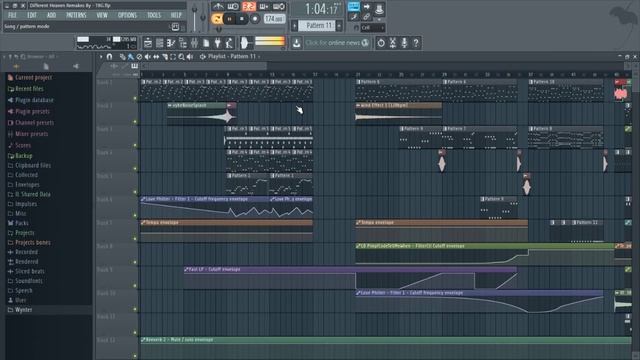Click the 174 tempo display
The width and height of the screenshot is (640, 360).
coord(274,19)
